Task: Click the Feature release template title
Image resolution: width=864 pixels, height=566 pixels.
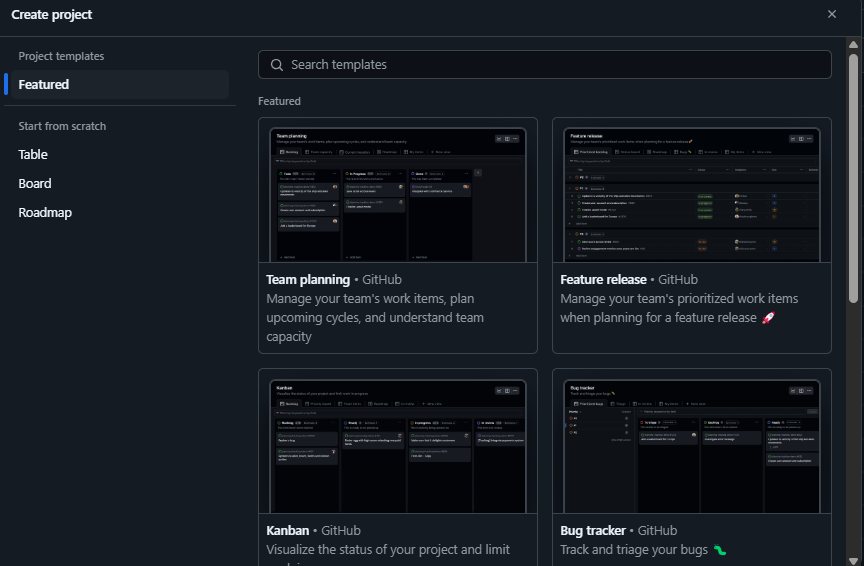Action: point(603,280)
